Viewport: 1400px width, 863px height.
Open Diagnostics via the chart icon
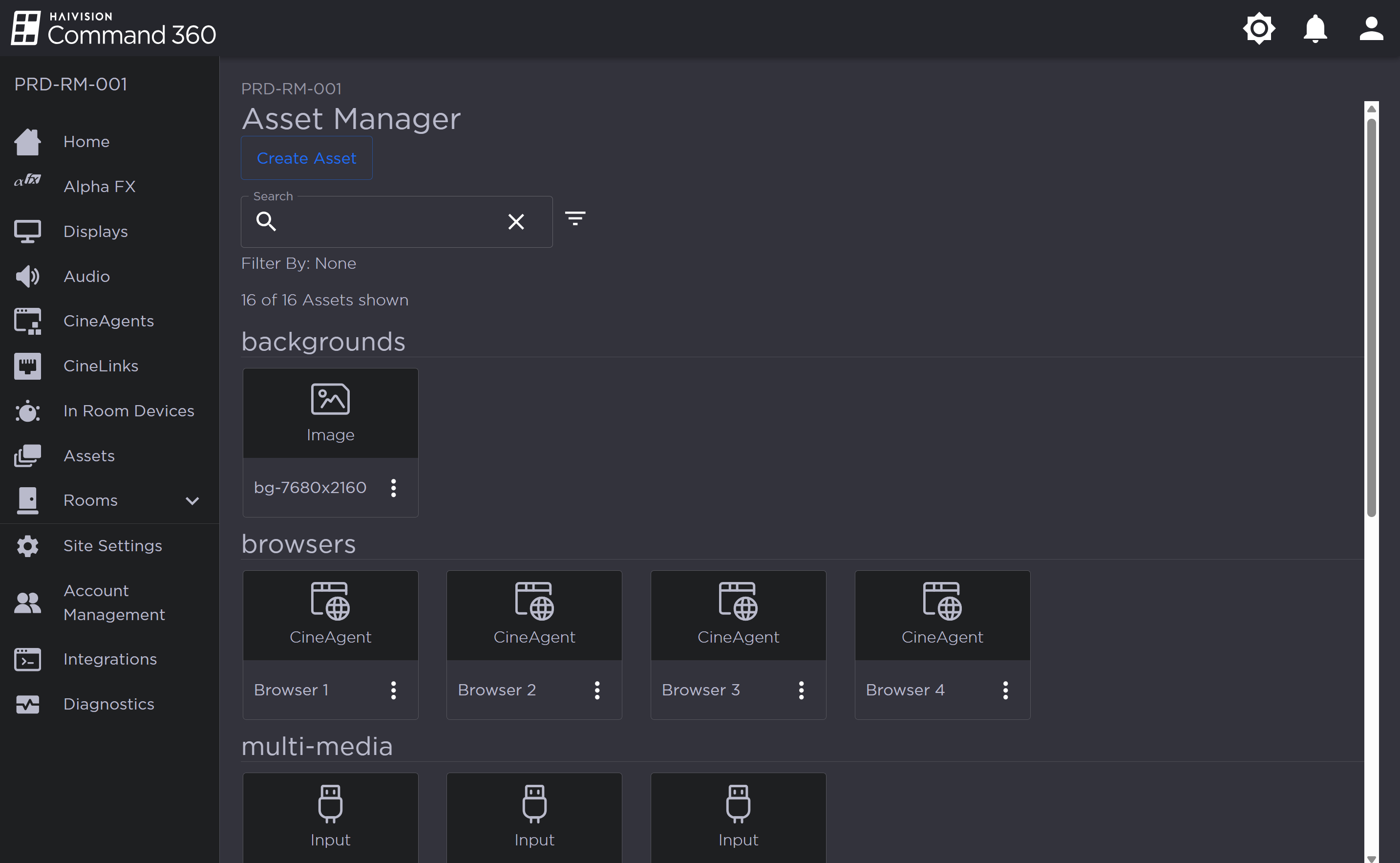[x=27, y=704]
